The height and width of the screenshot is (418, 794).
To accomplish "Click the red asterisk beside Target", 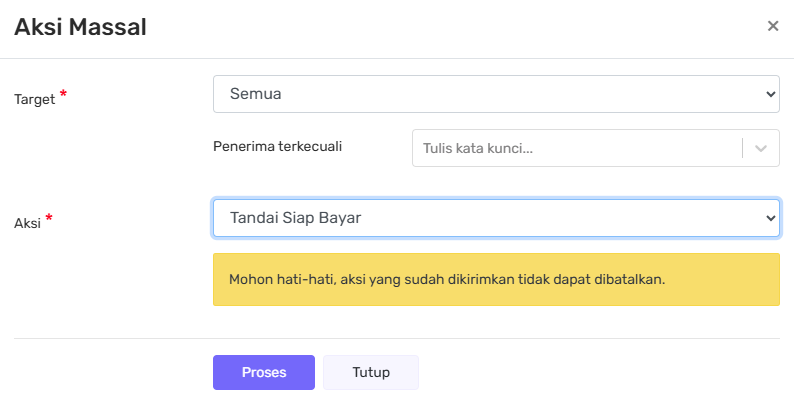I will tap(64, 95).
